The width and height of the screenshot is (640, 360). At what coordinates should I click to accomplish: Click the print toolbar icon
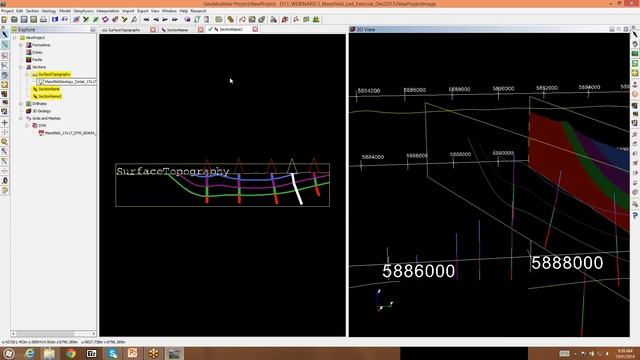point(43,20)
